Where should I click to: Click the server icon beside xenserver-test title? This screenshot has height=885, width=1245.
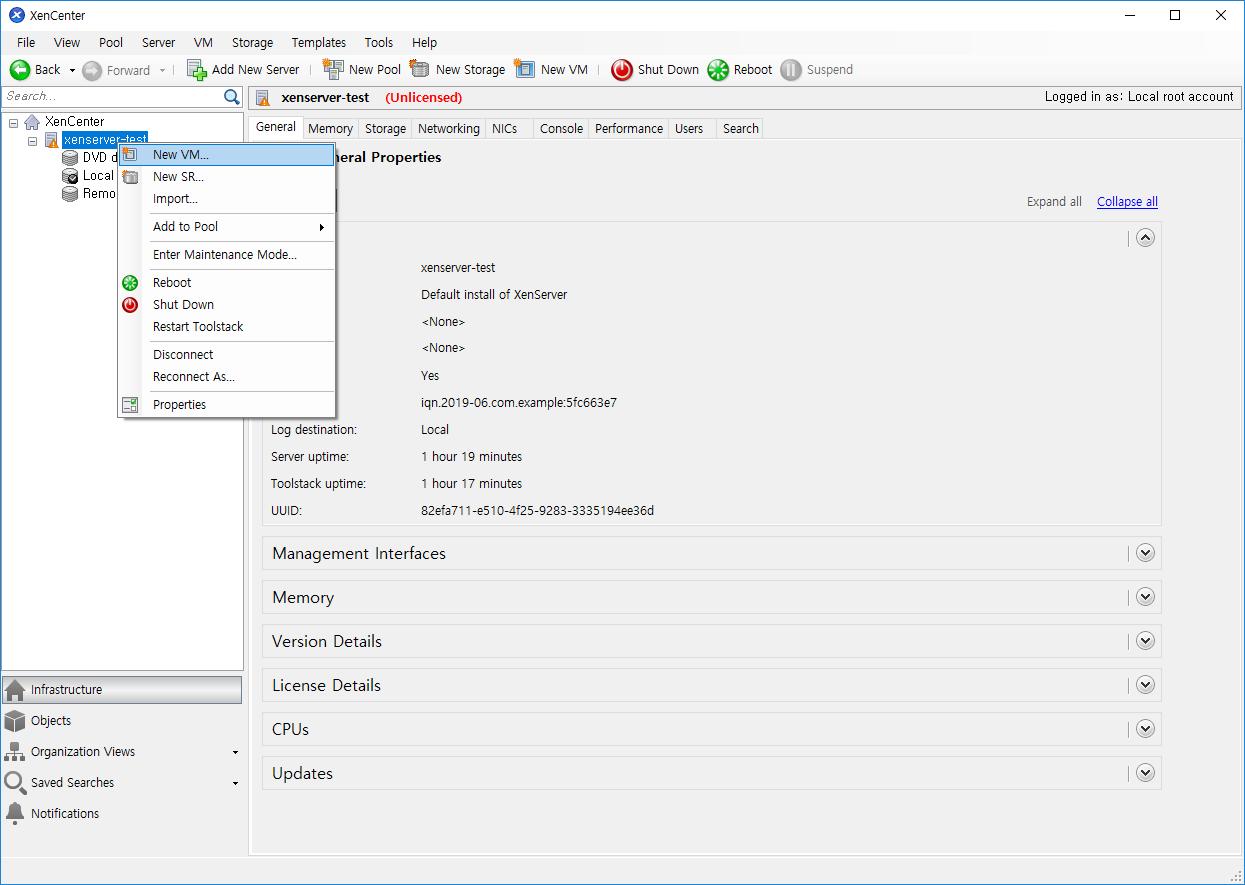coord(263,98)
